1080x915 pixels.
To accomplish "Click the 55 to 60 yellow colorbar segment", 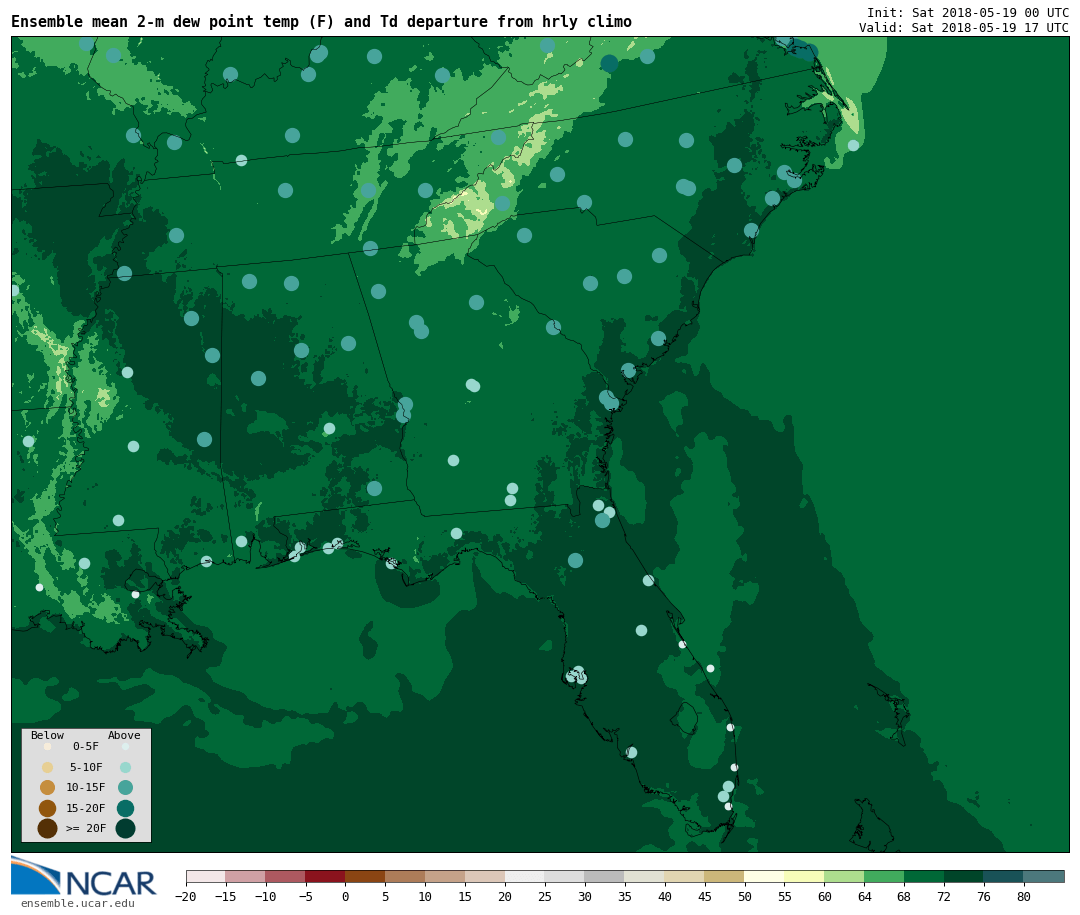I will pyautogui.click(x=804, y=876).
